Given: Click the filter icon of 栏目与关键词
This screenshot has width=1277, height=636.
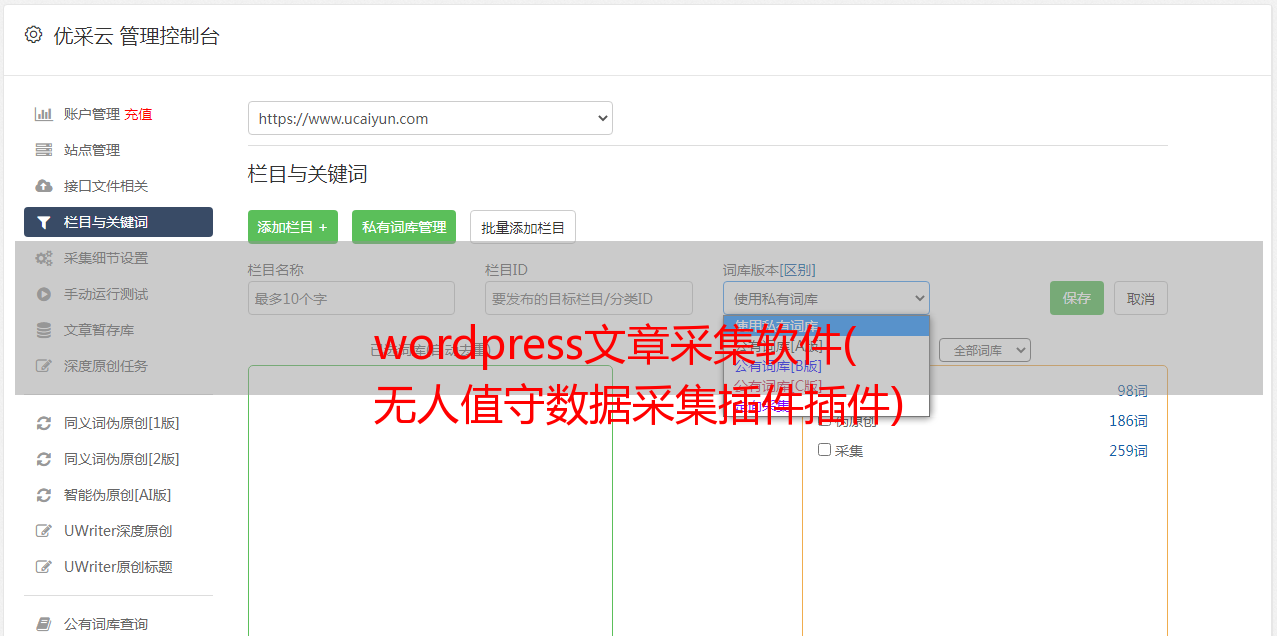Looking at the screenshot, I should click(x=44, y=222).
